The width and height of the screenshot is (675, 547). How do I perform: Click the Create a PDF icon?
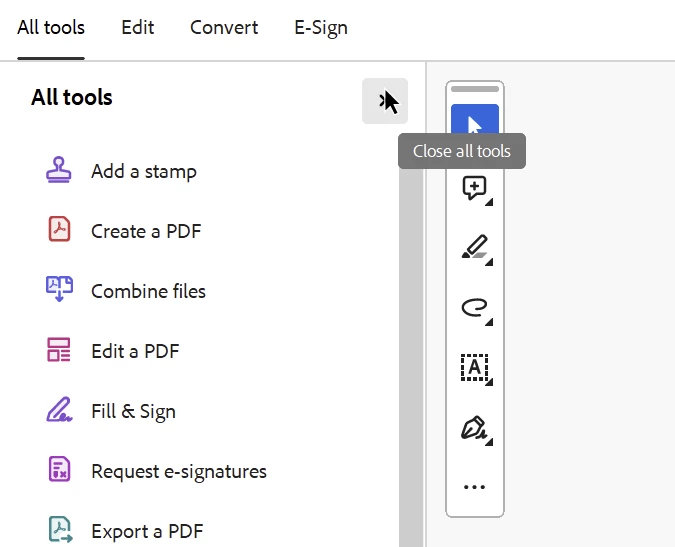click(x=59, y=229)
